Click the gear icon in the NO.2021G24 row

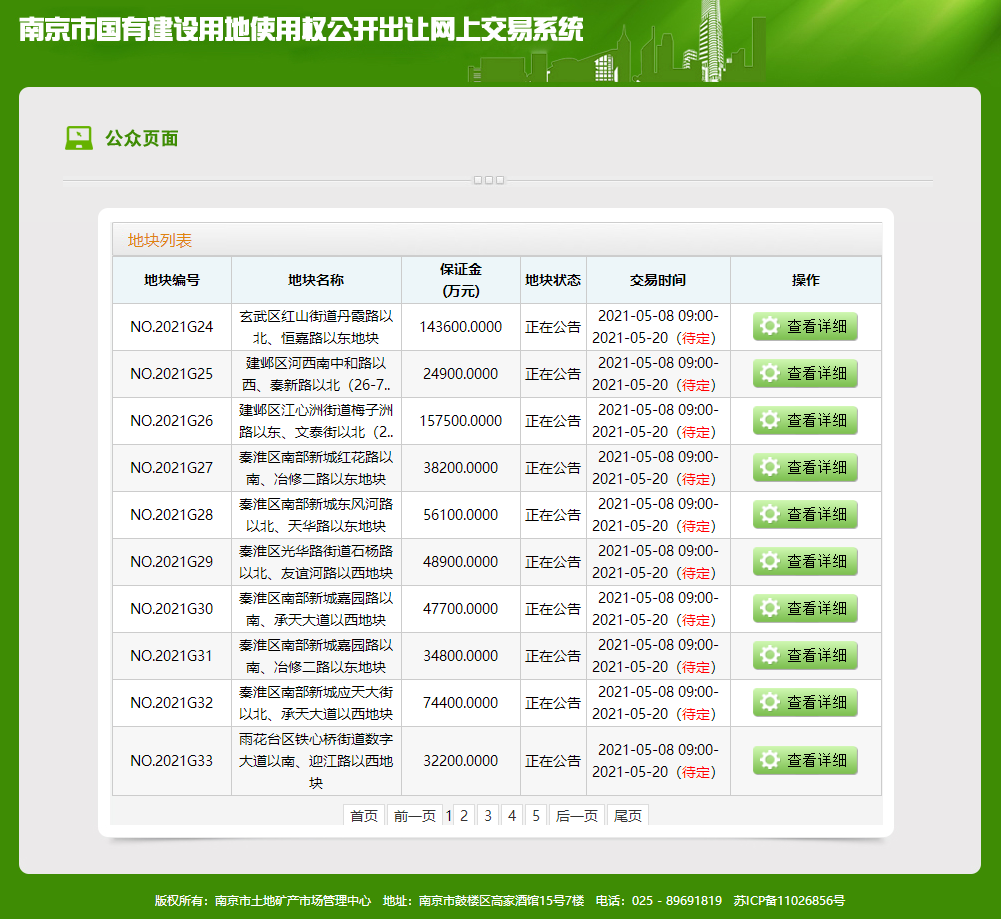pyautogui.click(x=769, y=327)
